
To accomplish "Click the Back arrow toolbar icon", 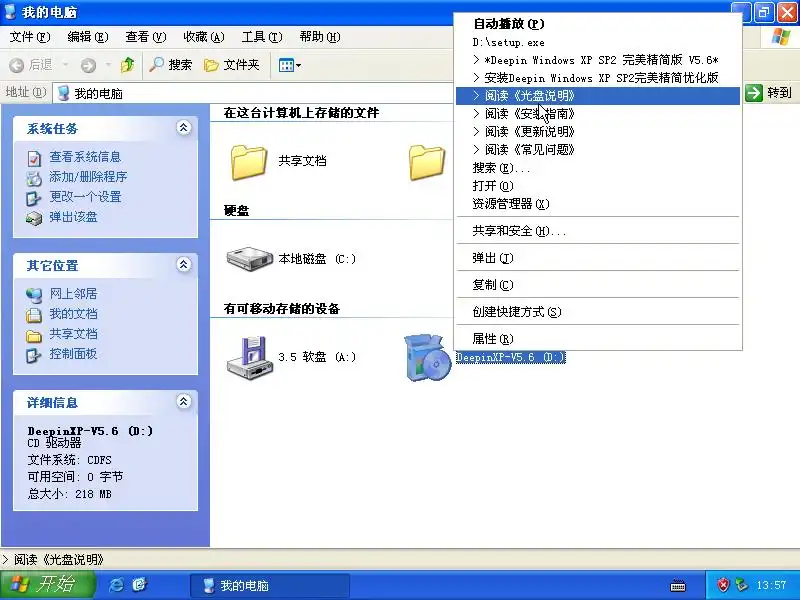I will click(x=17, y=65).
